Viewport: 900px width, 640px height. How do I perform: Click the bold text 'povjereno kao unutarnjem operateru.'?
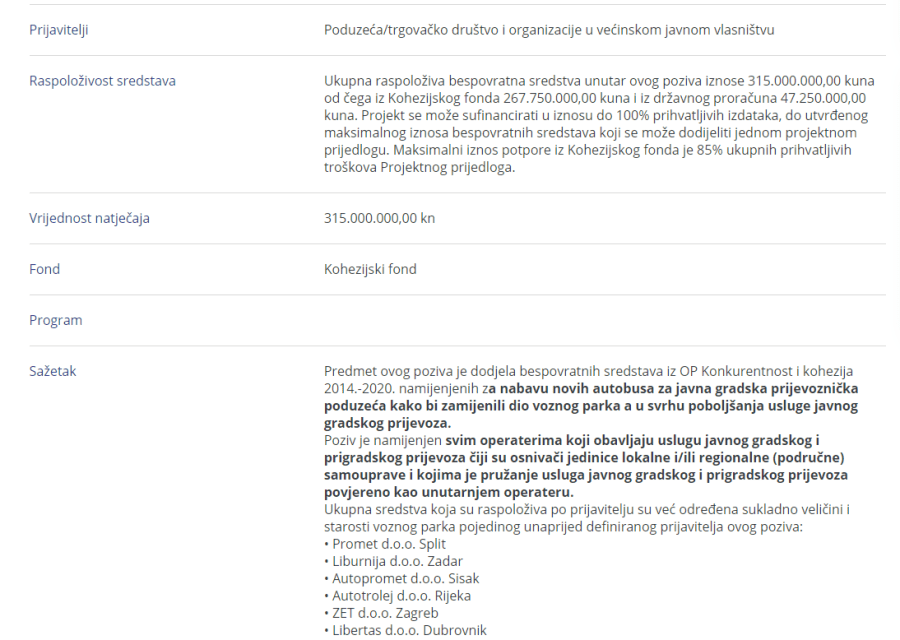[449, 492]
